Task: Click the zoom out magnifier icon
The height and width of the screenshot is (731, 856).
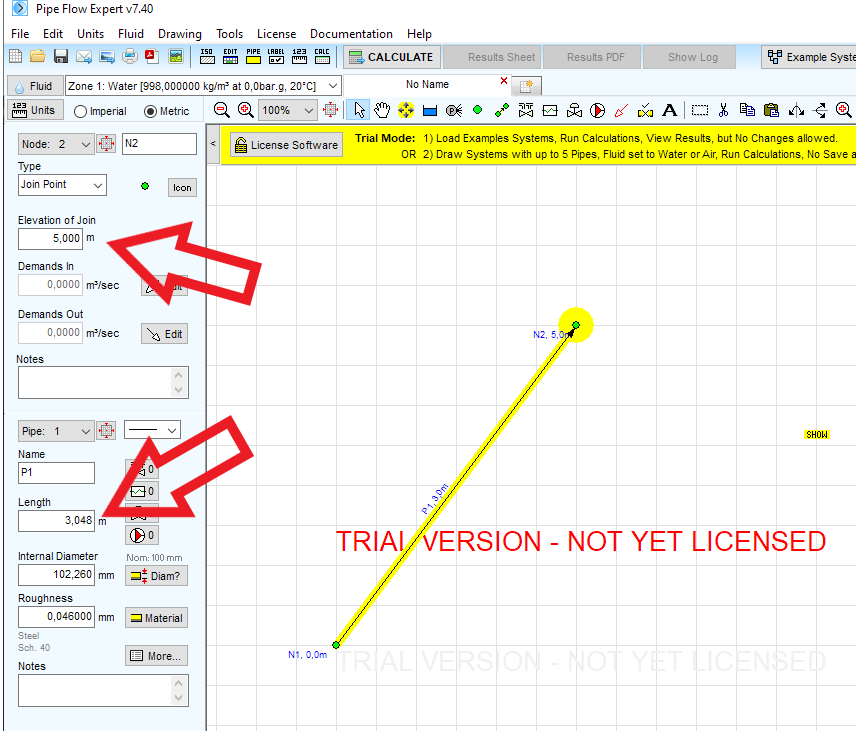Action: pos(222,110)
